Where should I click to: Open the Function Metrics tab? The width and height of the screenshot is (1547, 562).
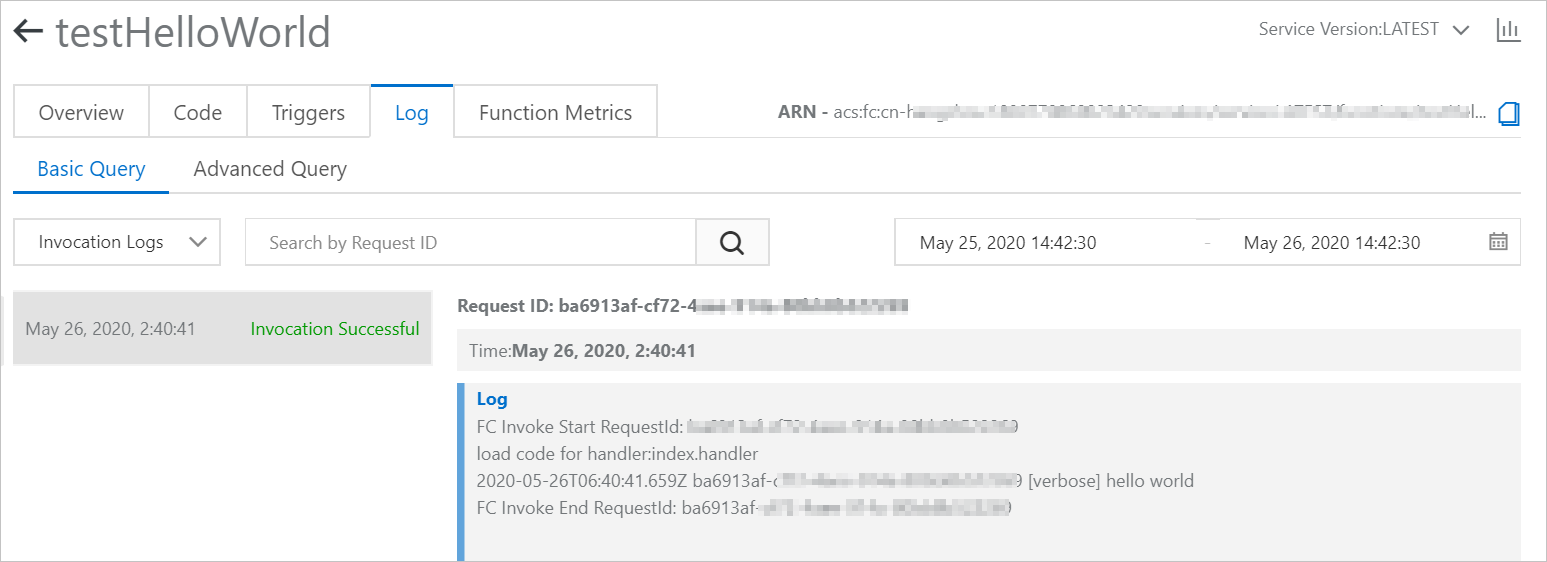[555, 113]
